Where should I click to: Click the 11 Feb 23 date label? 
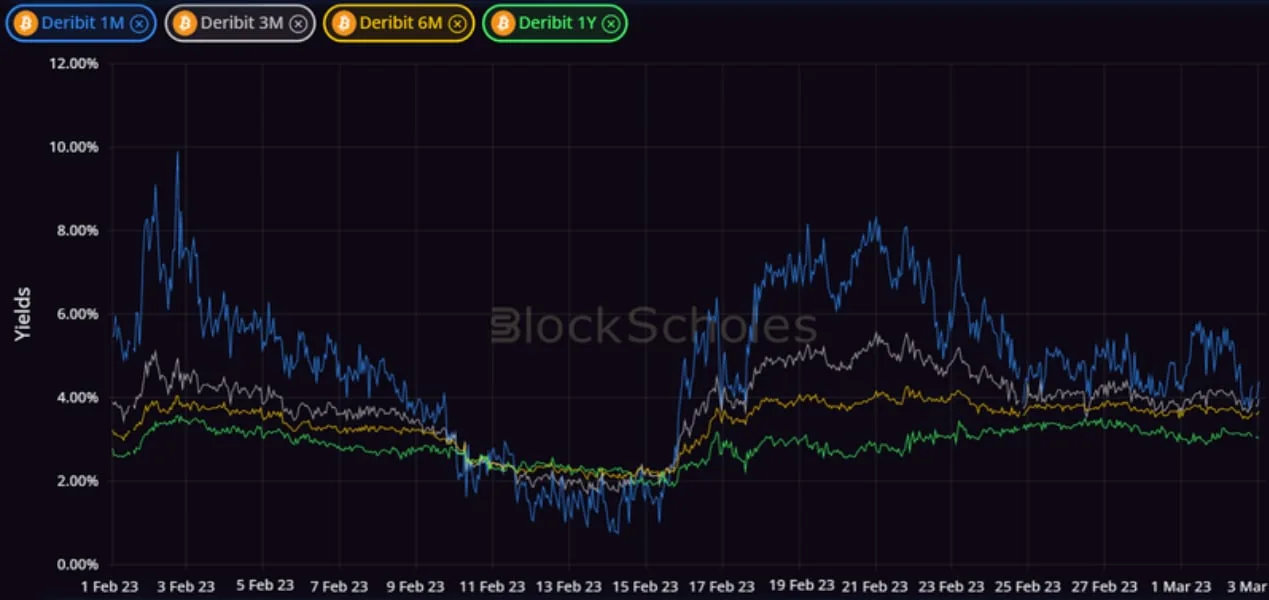492,587
